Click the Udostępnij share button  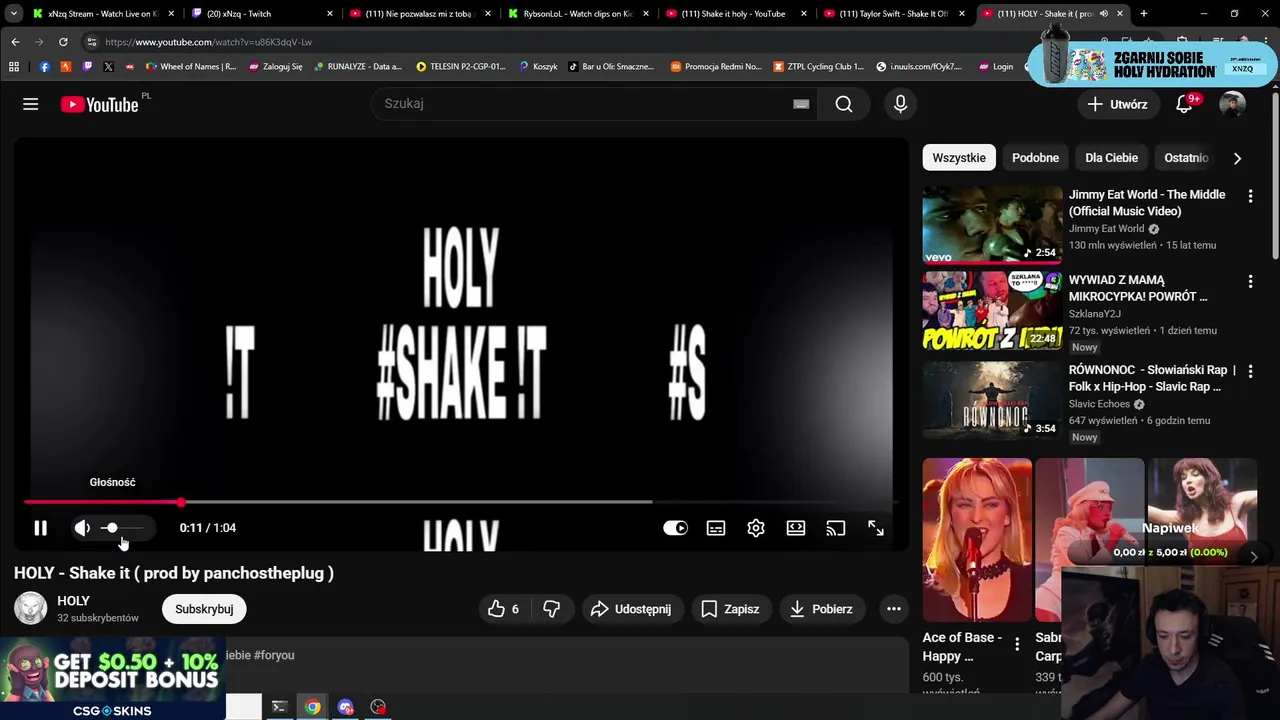coord(631,609)
